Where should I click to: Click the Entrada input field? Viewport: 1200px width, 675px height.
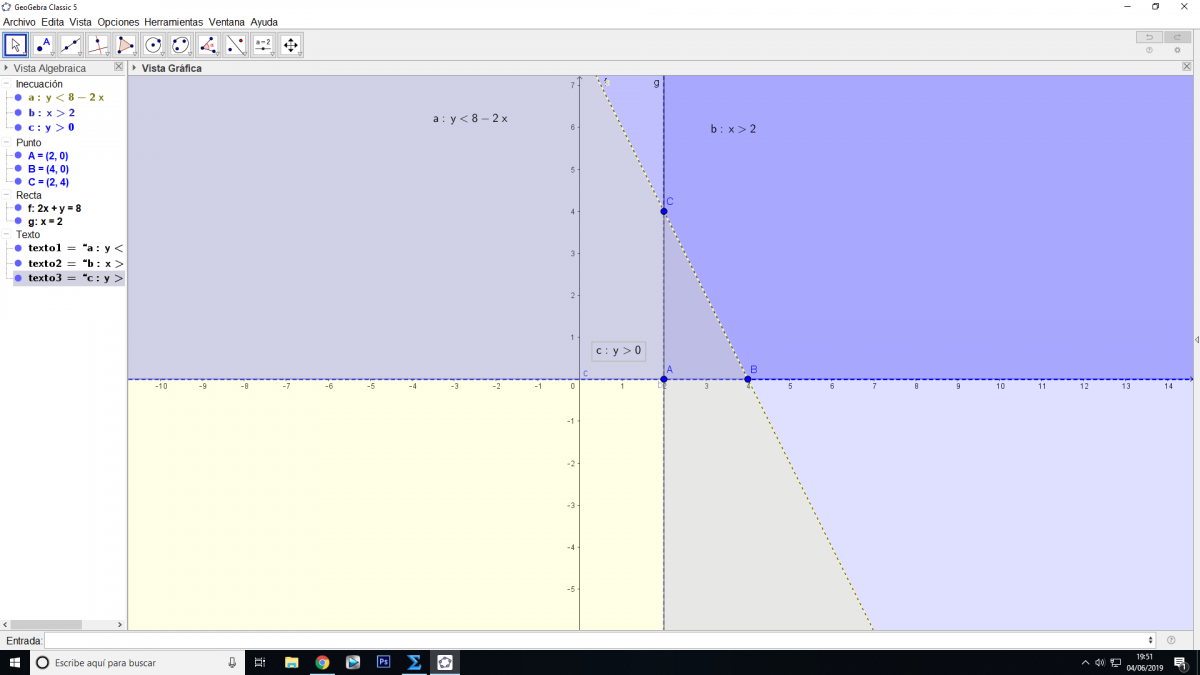[598, 640]
